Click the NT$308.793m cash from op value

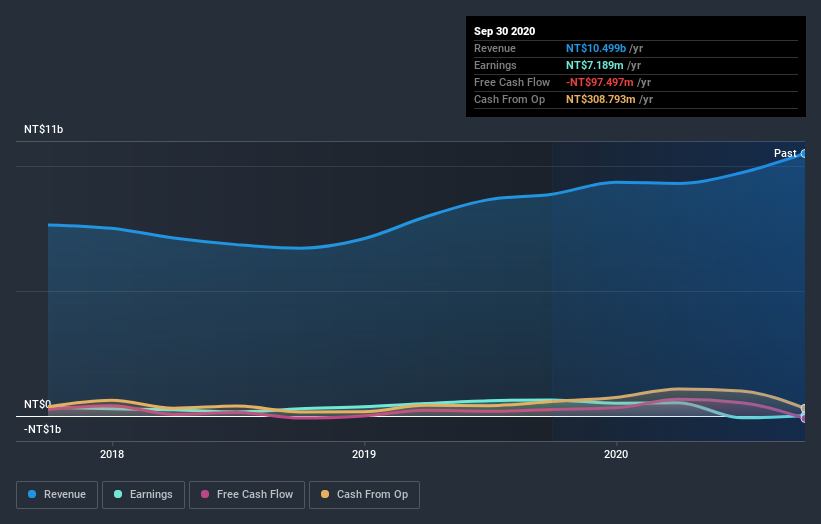coord(601,99)
